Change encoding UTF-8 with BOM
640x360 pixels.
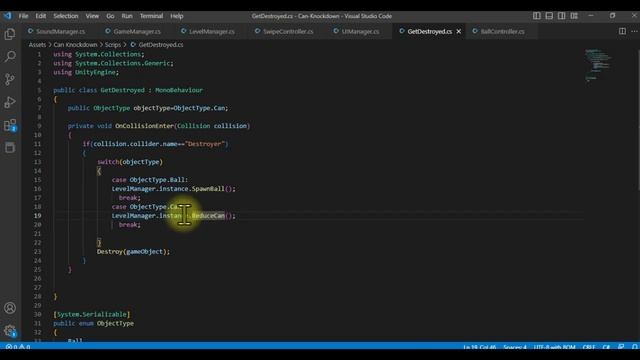coord(554,347)
